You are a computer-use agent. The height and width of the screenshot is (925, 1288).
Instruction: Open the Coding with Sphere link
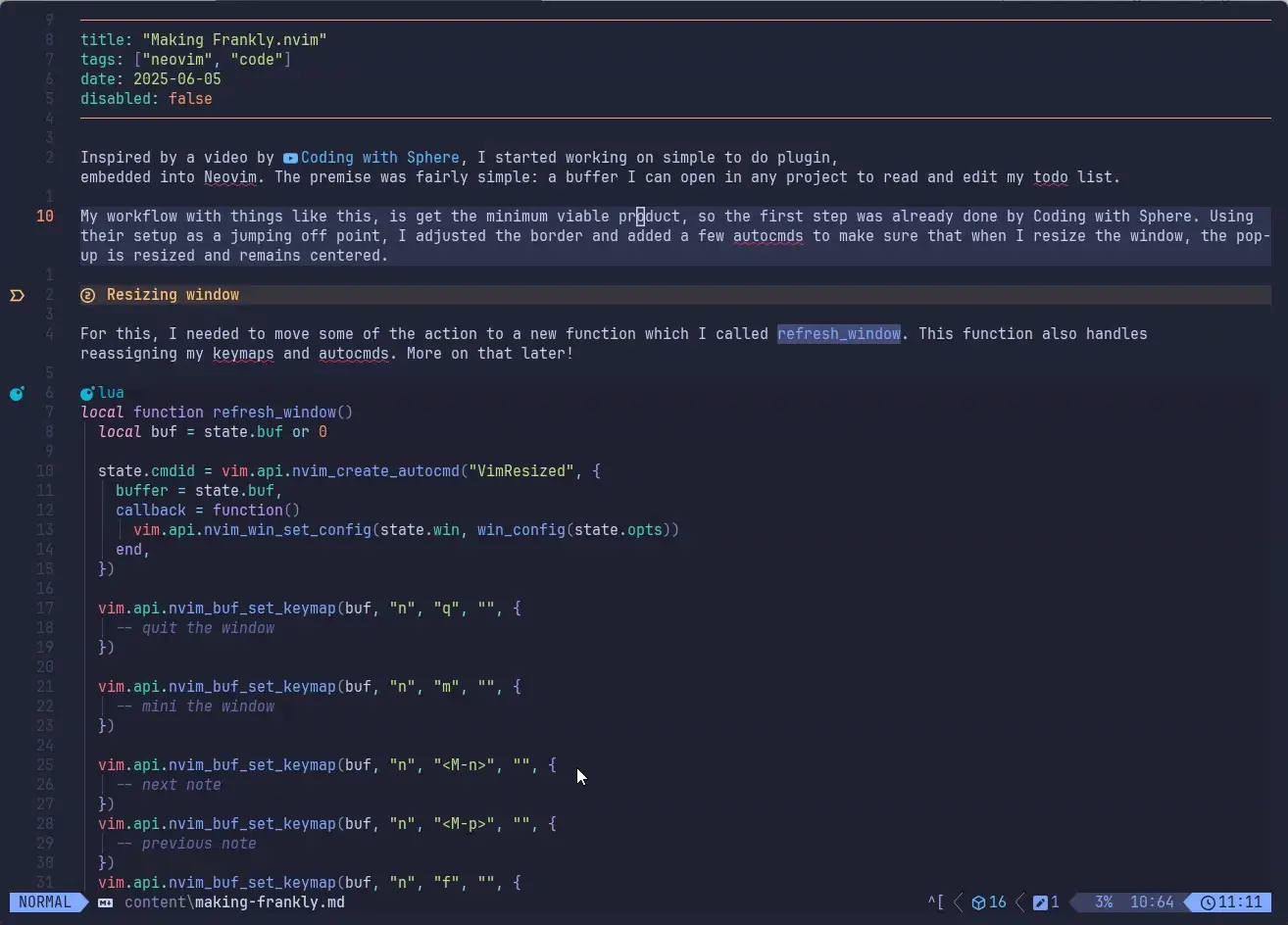(x=379, y=158)
